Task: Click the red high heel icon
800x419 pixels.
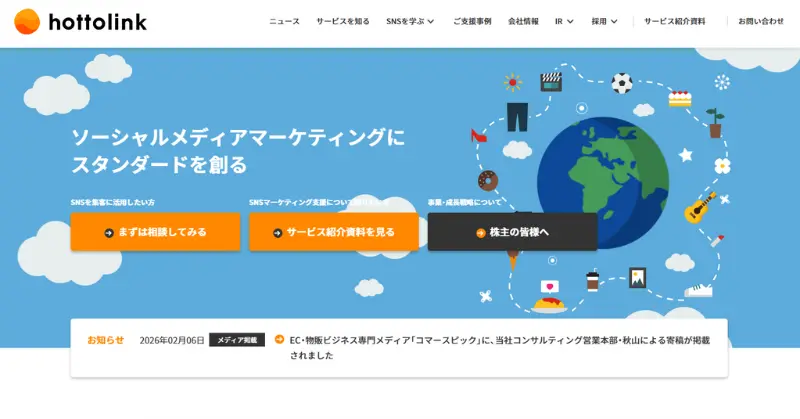Action: point(478,135)
